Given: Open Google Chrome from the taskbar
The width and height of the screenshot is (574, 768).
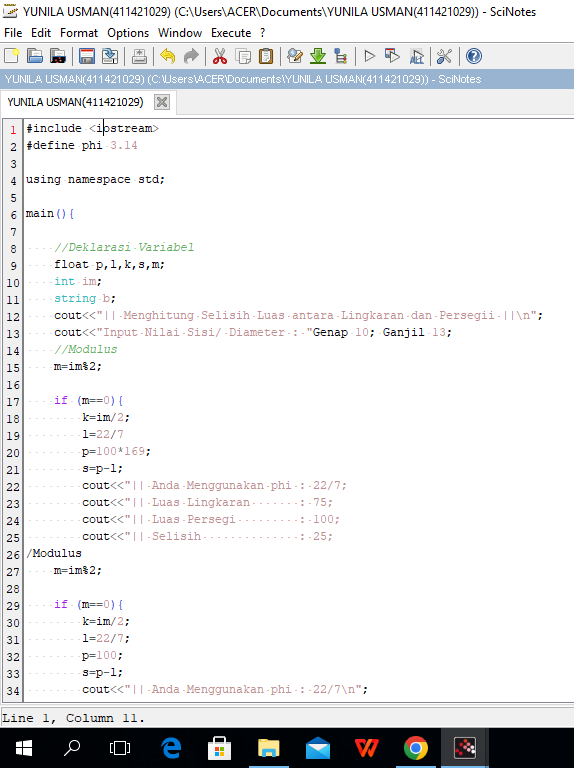Looking at the screenshot, I should [x=416, y=748].
